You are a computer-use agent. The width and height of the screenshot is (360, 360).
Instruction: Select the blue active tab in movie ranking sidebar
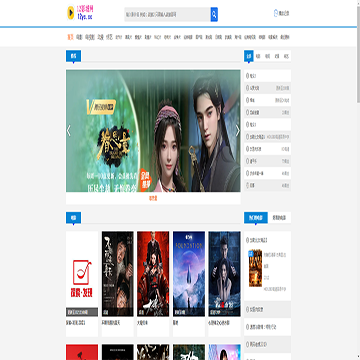coord(256,218)
